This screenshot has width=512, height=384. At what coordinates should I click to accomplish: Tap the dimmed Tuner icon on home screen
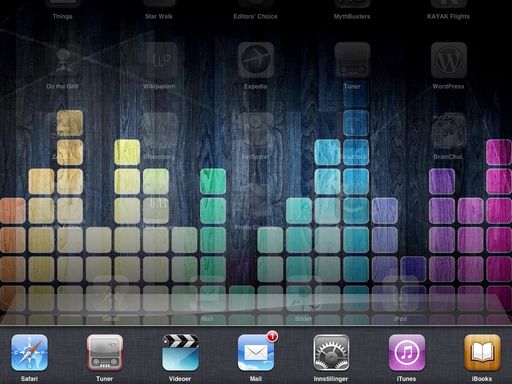(352, 60)
